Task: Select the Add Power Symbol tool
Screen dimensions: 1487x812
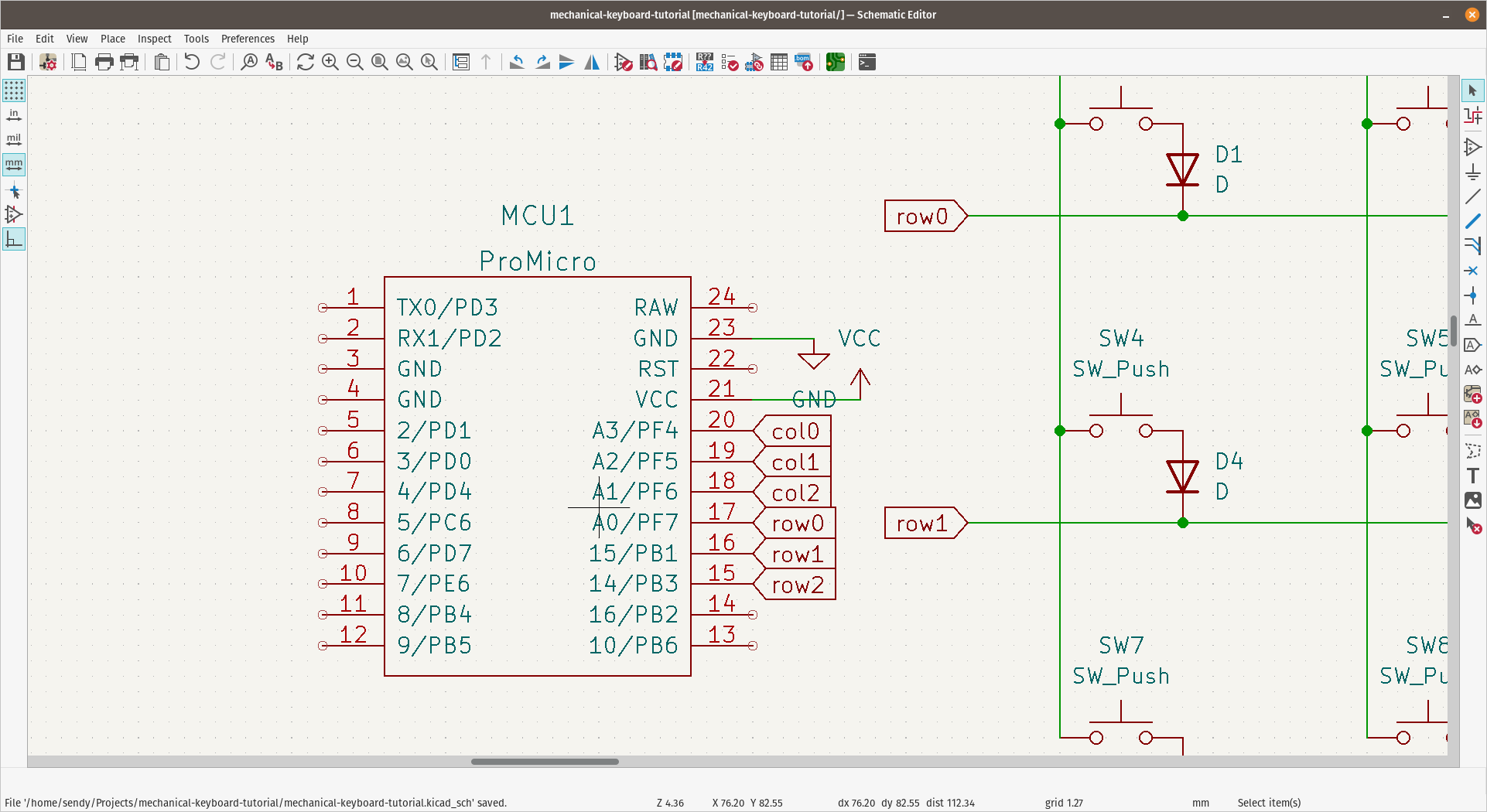Action: click(x=1472, y=172)
